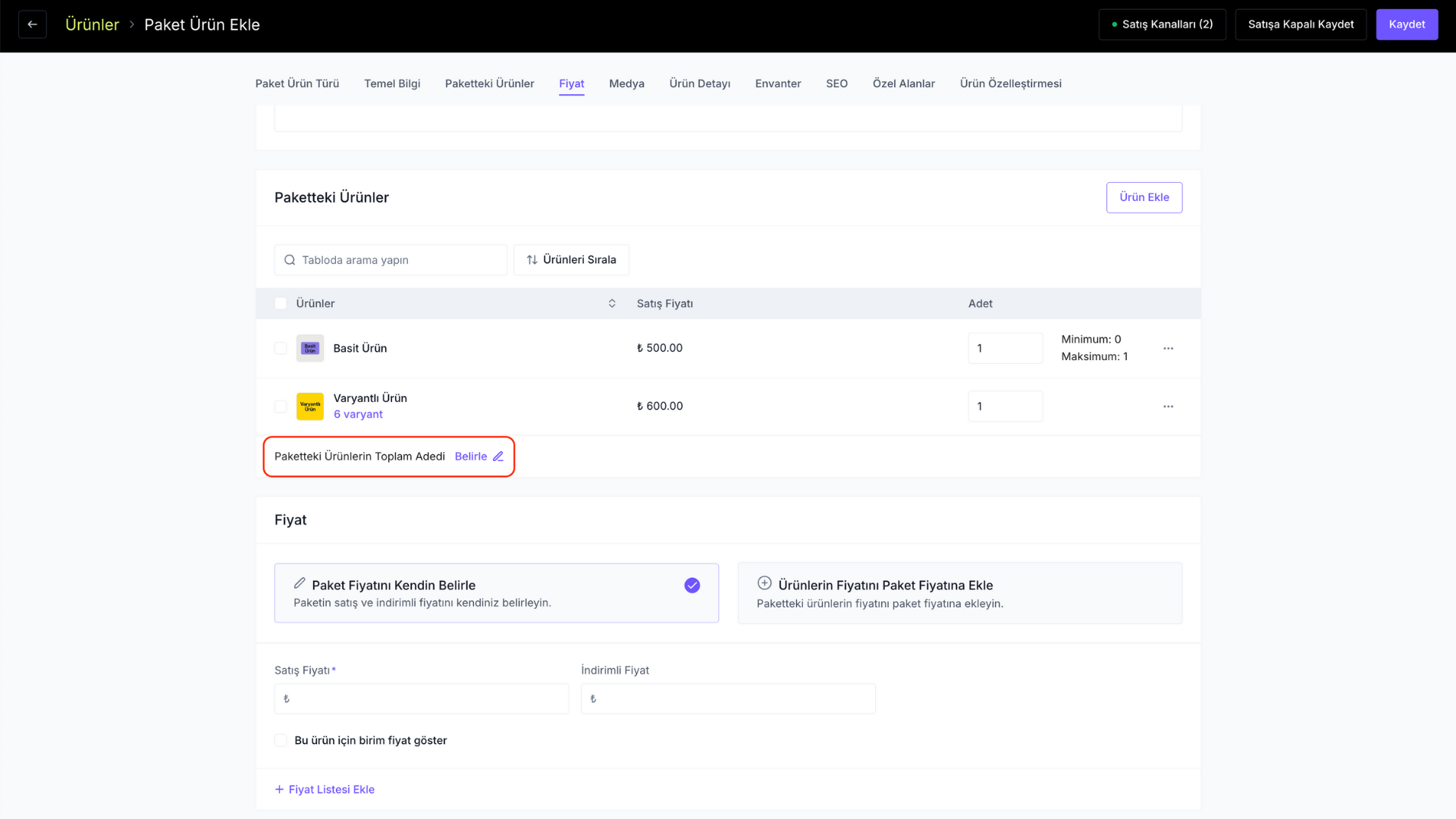This screenshot has width=1456, height=819.
Task: Click Fiyat Listesi Ekle link
Action: tap(325, 789)
